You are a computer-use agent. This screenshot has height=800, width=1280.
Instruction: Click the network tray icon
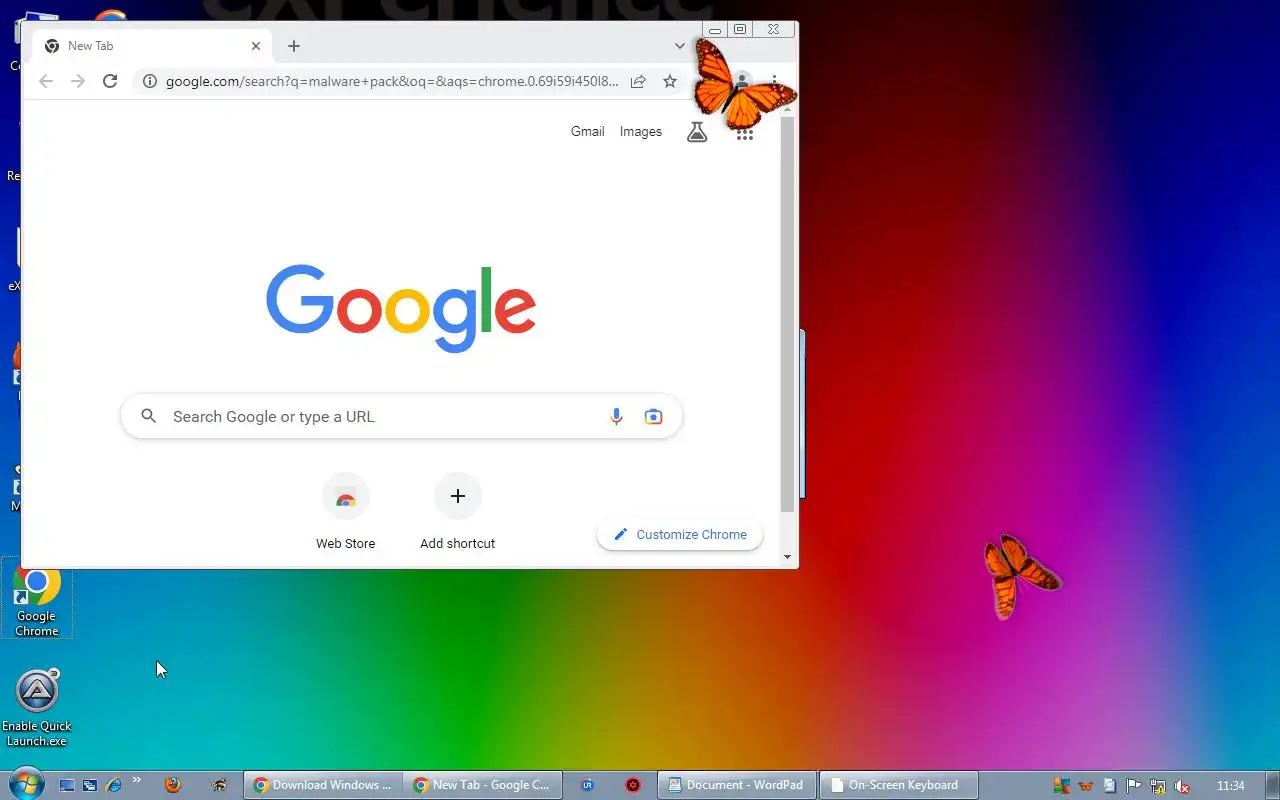coord(1158,786)
